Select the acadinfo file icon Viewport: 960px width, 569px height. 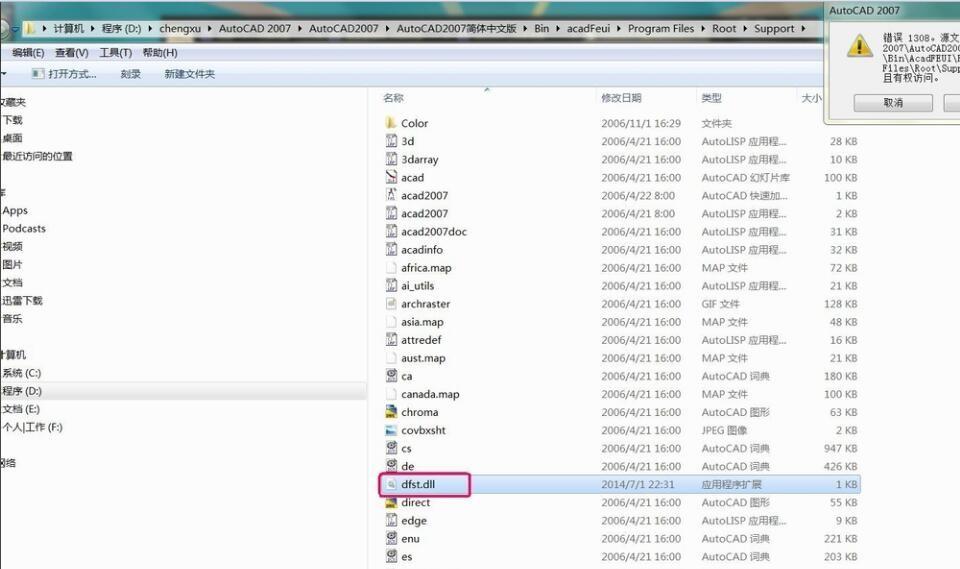click(391, 249)
